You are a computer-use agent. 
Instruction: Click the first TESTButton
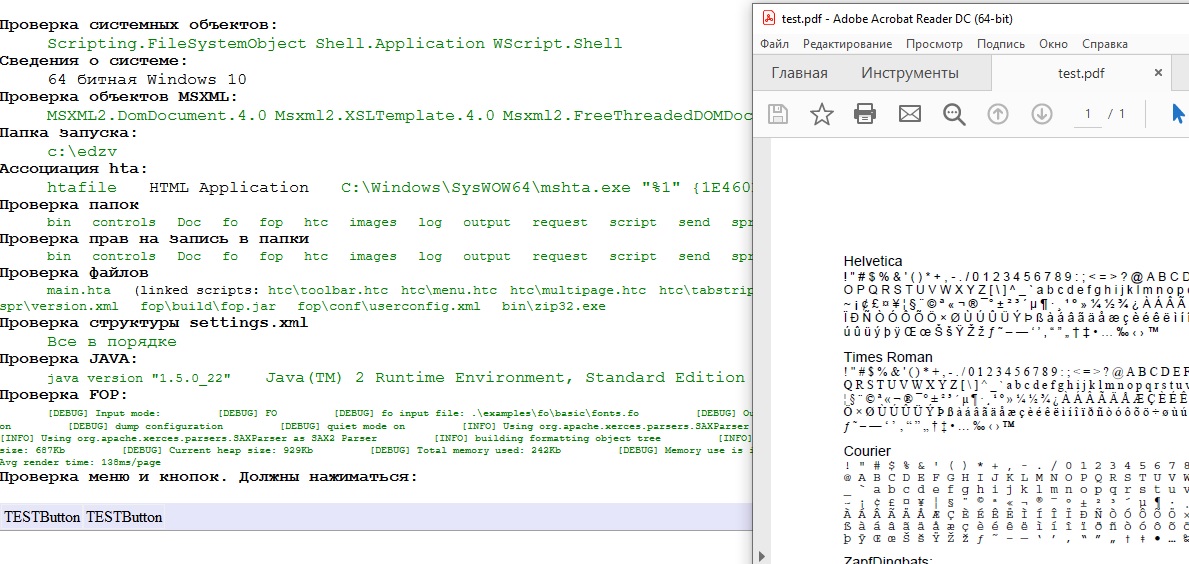pyautogui.click(x=42, y=518)
